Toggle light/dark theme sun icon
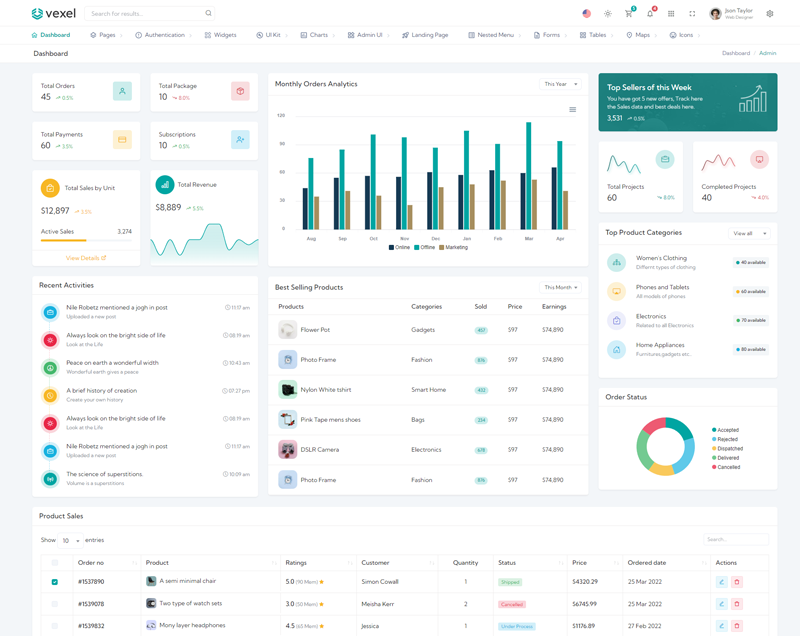Image resolution: width=800 pixels, height=636 pixels. click(607, 14)
